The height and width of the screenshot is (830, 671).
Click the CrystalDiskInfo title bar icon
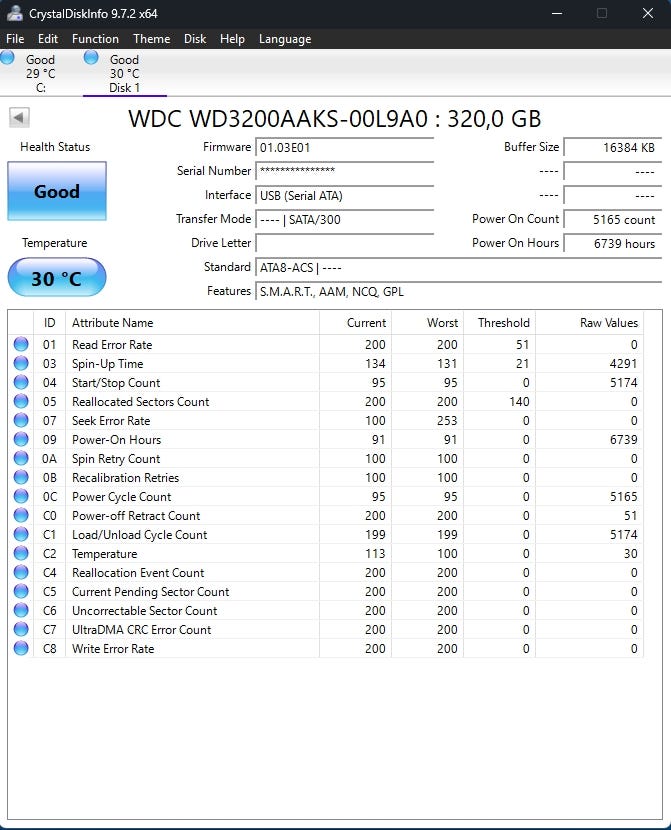(14, 13)
